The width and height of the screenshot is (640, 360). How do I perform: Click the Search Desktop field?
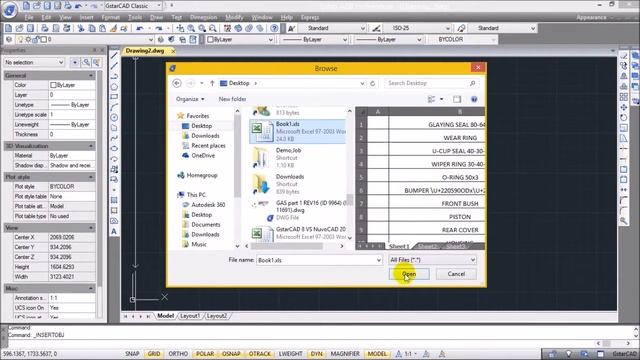pyautogui.click(x=431, y=83)
